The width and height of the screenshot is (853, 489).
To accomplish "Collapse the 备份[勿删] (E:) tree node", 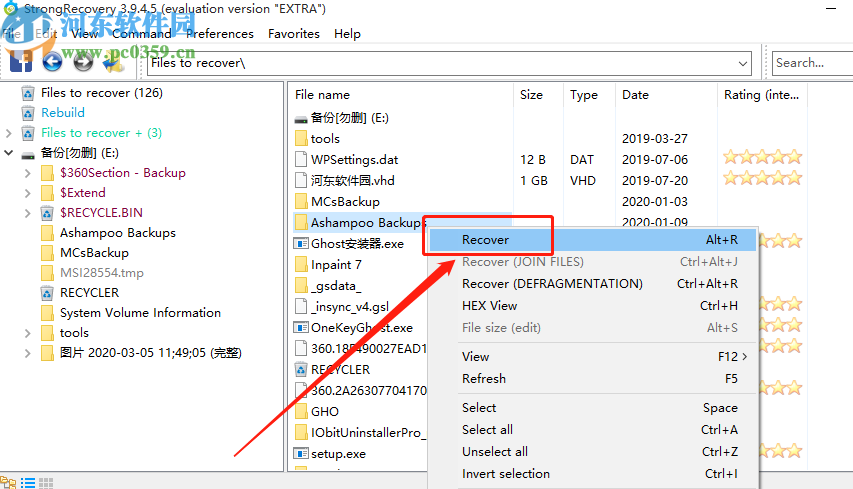I will [x=8, y=153].
